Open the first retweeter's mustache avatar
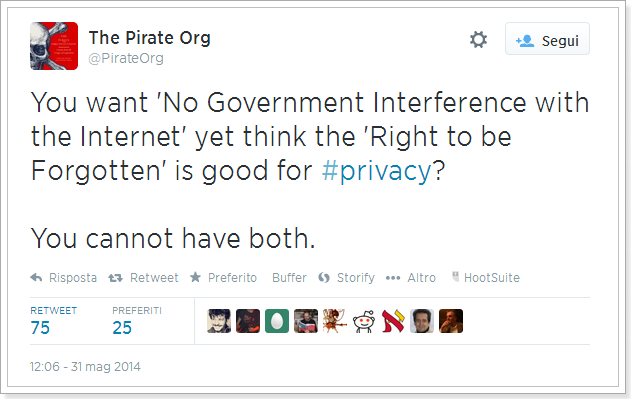 tap(219, 321)
